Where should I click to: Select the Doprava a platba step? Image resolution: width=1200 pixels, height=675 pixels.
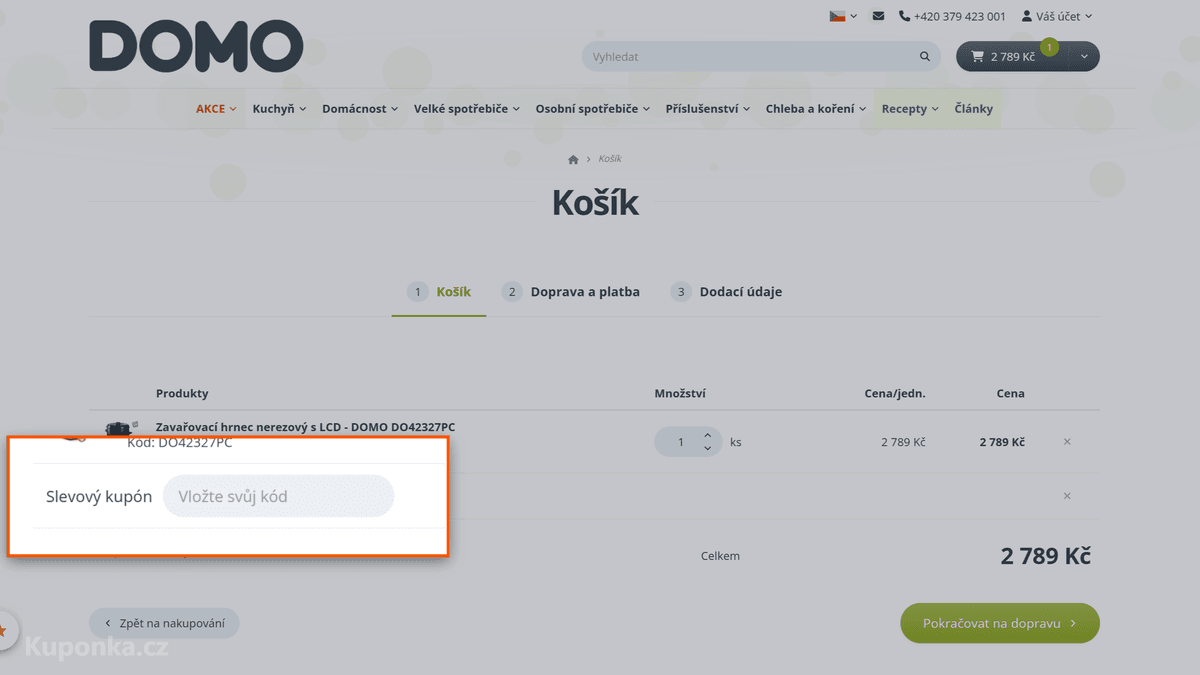tap(571, 292)
